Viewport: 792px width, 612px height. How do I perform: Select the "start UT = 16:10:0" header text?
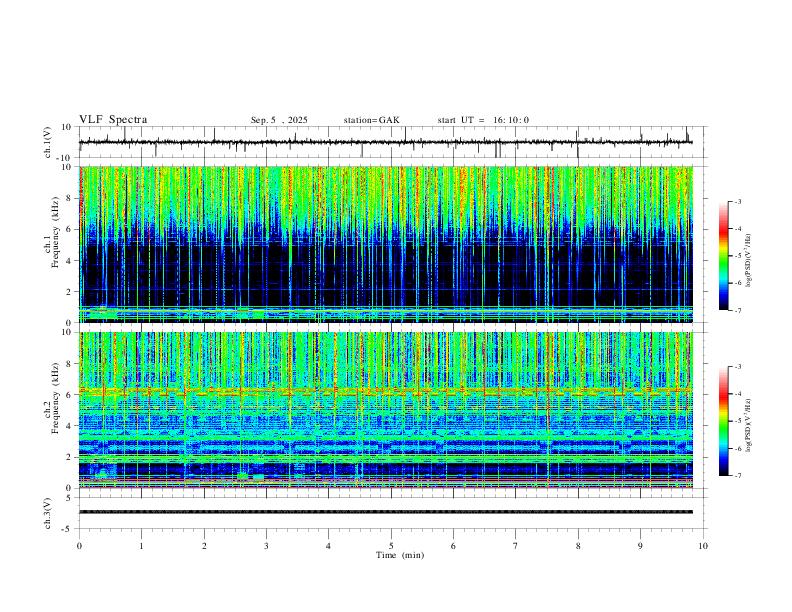483,120
